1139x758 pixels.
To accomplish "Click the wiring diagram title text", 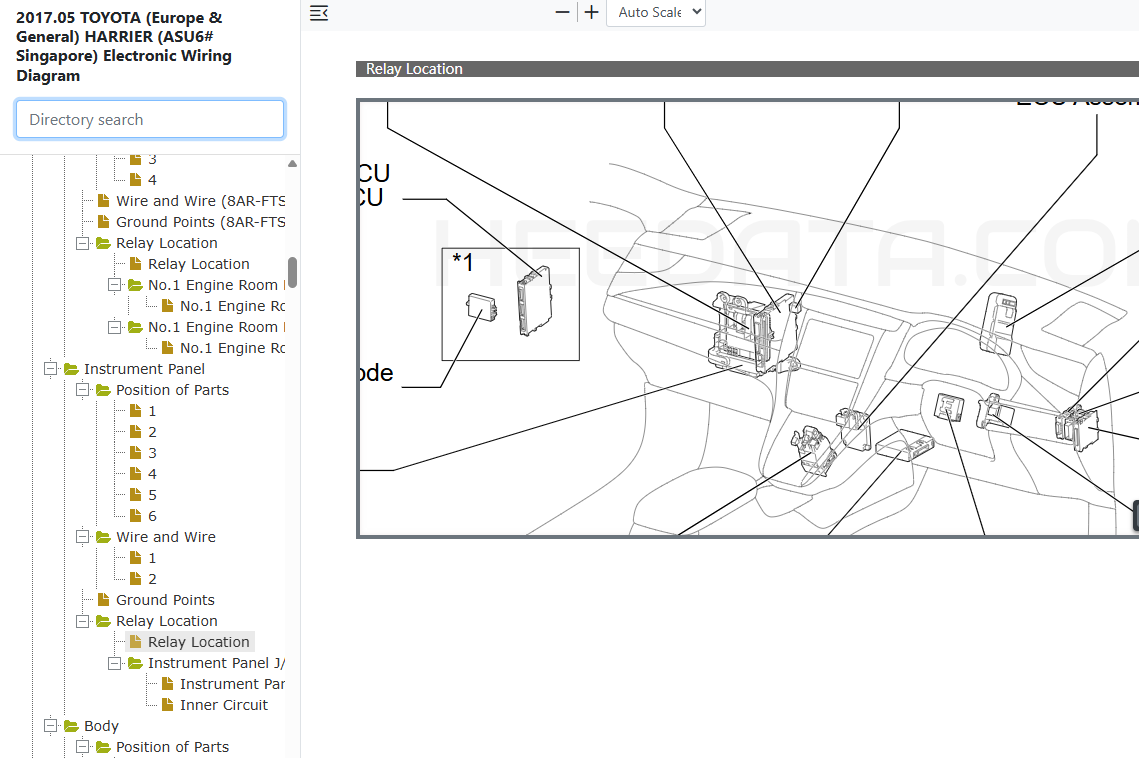I will (123, 47).
